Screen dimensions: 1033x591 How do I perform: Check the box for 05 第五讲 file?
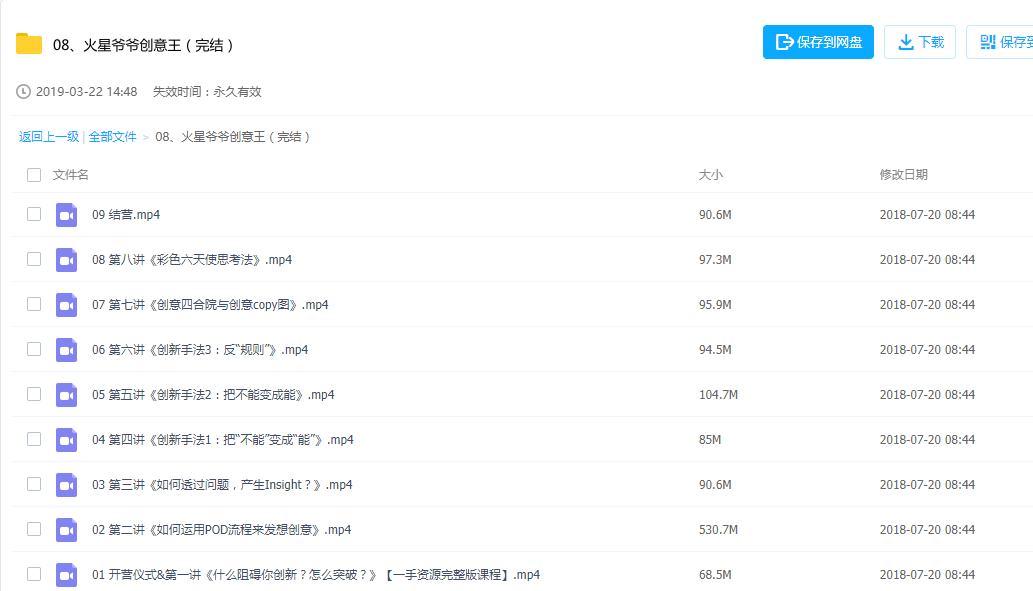(x=34, y=394)
